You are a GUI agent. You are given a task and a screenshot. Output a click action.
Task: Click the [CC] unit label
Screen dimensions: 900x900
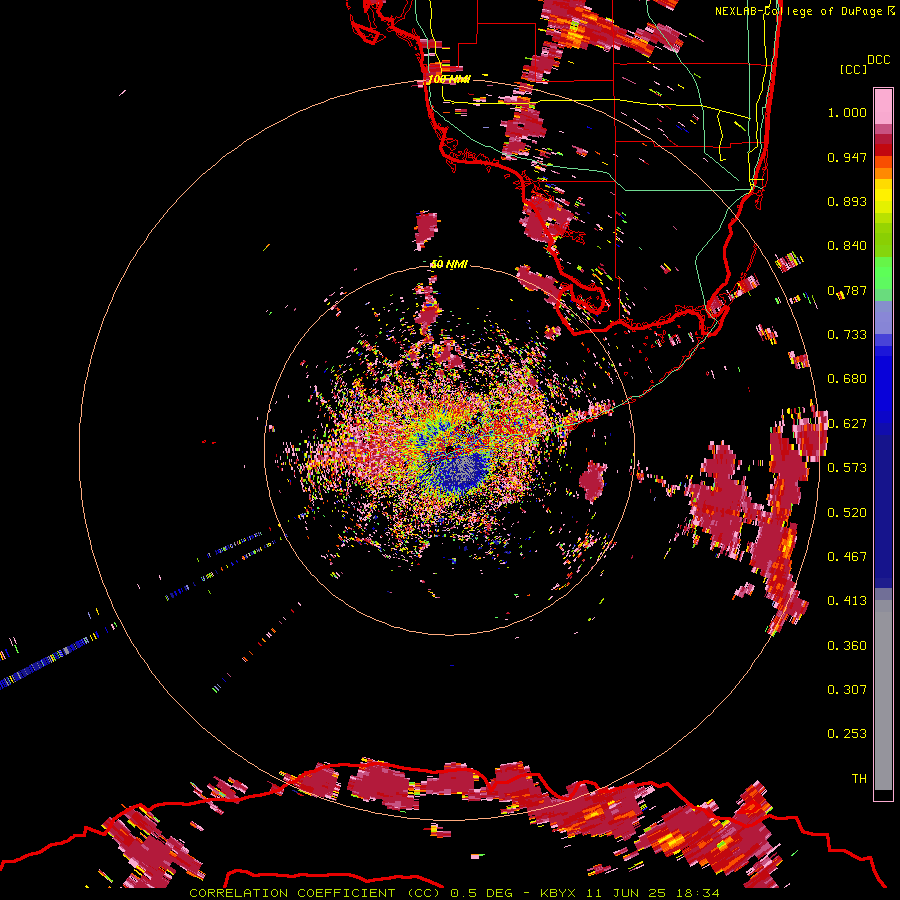[x=854, y=69]
